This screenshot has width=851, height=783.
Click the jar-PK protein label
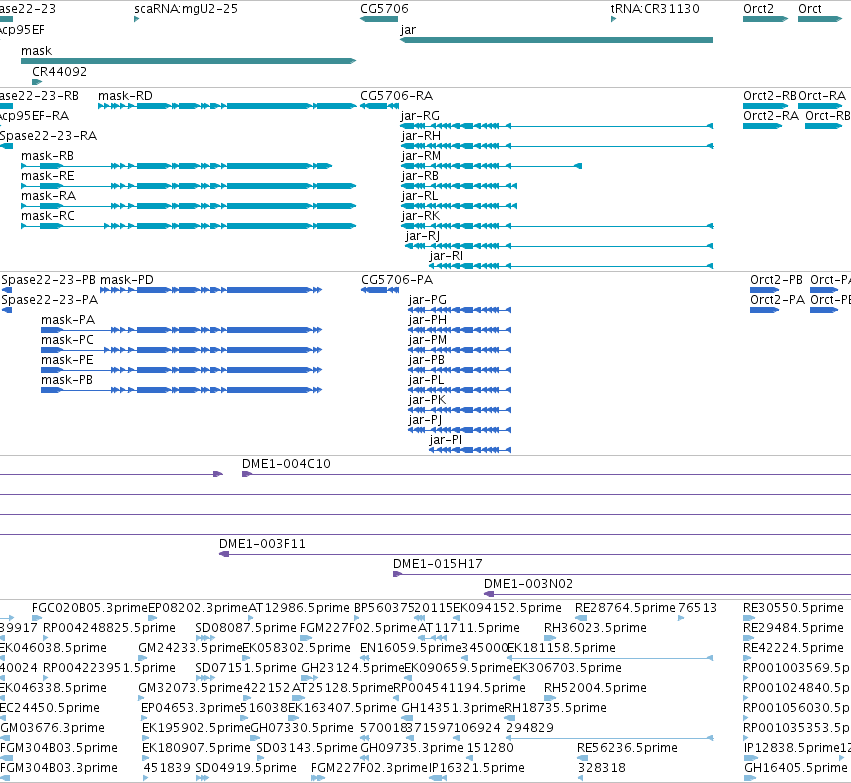pyautogui.click(x=427, y=400)
